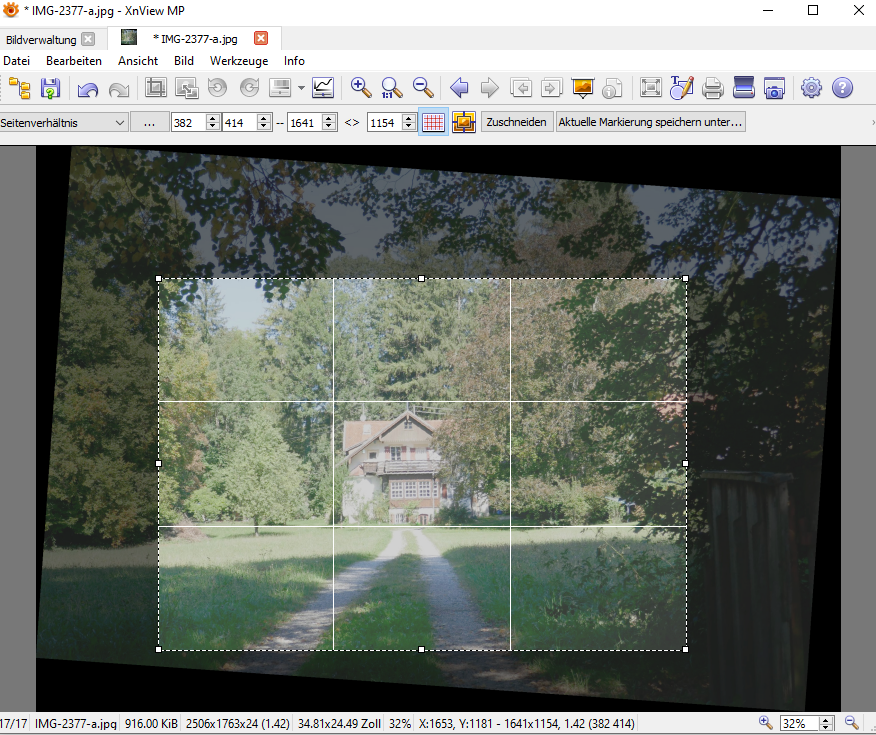Step the 382 X position spinner
This screenshot has height=735, width=876.
pyautogui.click(x=213, y=122)
